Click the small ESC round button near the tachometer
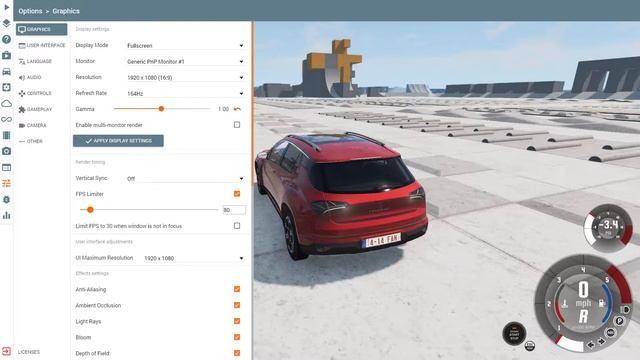 click(530, 346)
